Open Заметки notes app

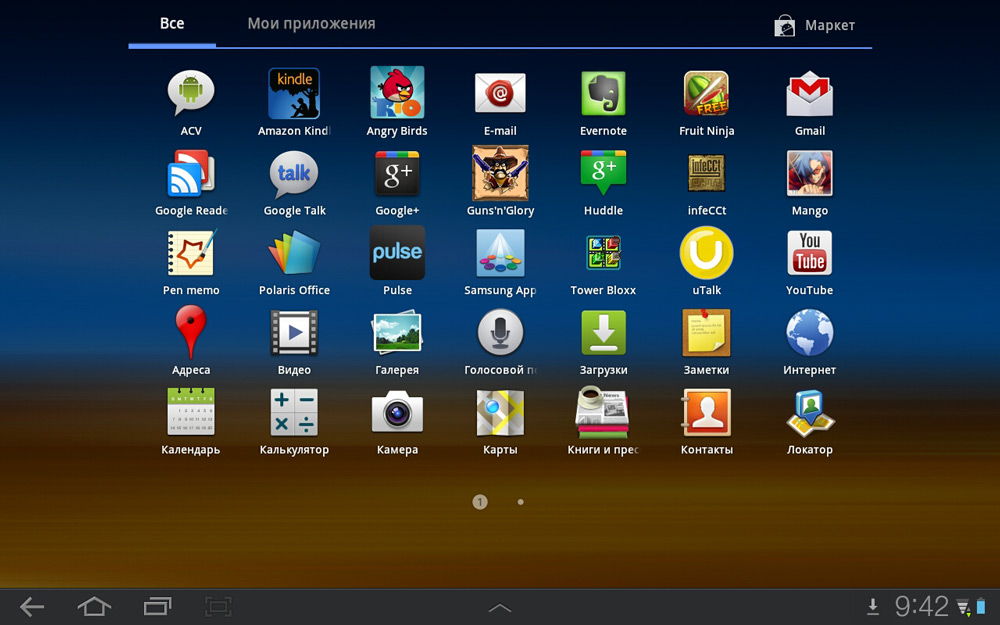[706, 332]
